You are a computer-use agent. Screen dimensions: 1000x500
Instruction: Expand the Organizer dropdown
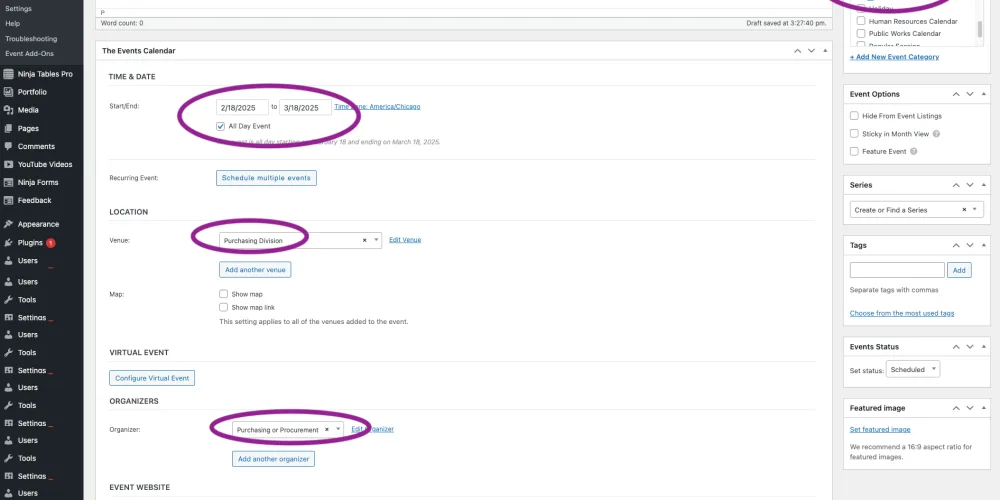(x=338, y=429)
